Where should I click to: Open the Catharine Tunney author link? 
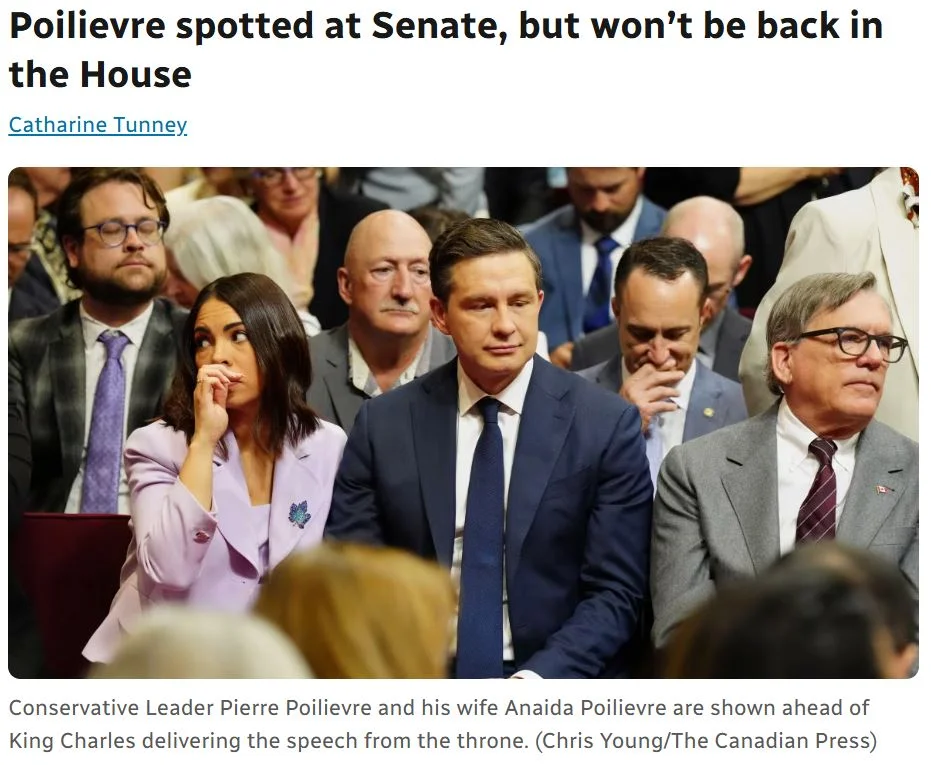(98, 125)
